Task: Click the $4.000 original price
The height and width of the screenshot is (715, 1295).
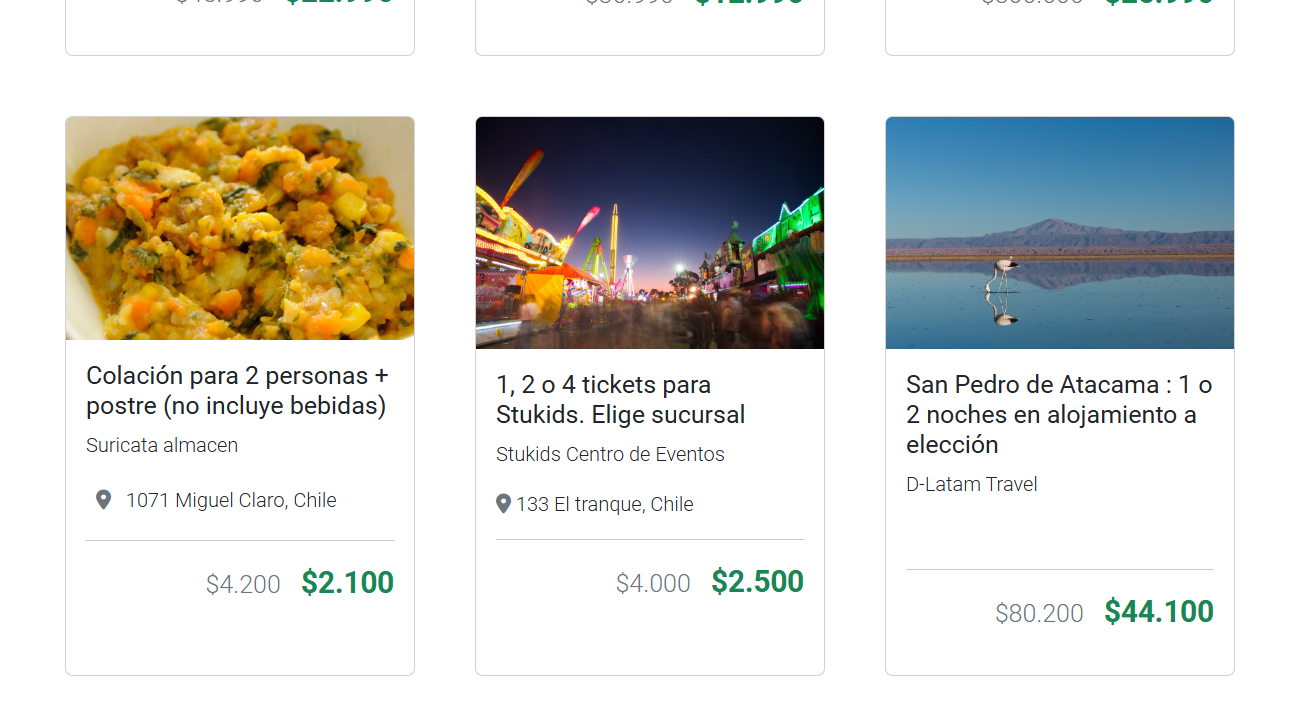Action: coord(653,584)
